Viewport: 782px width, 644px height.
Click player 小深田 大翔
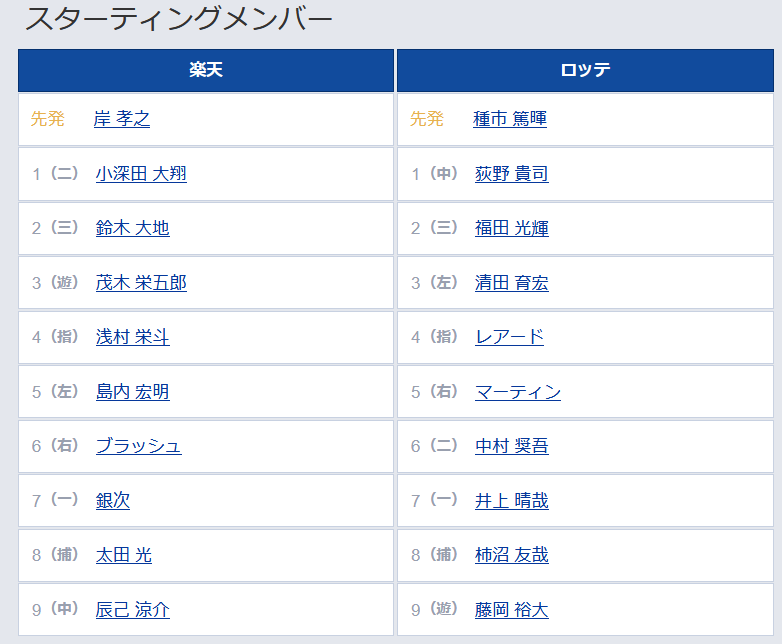coord(140,174)
